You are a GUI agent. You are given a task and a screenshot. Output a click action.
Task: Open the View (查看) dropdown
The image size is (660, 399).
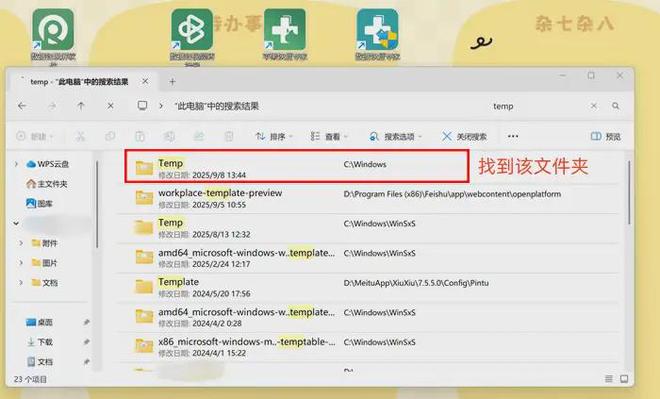pyautogui.click(x=329, y=136)
